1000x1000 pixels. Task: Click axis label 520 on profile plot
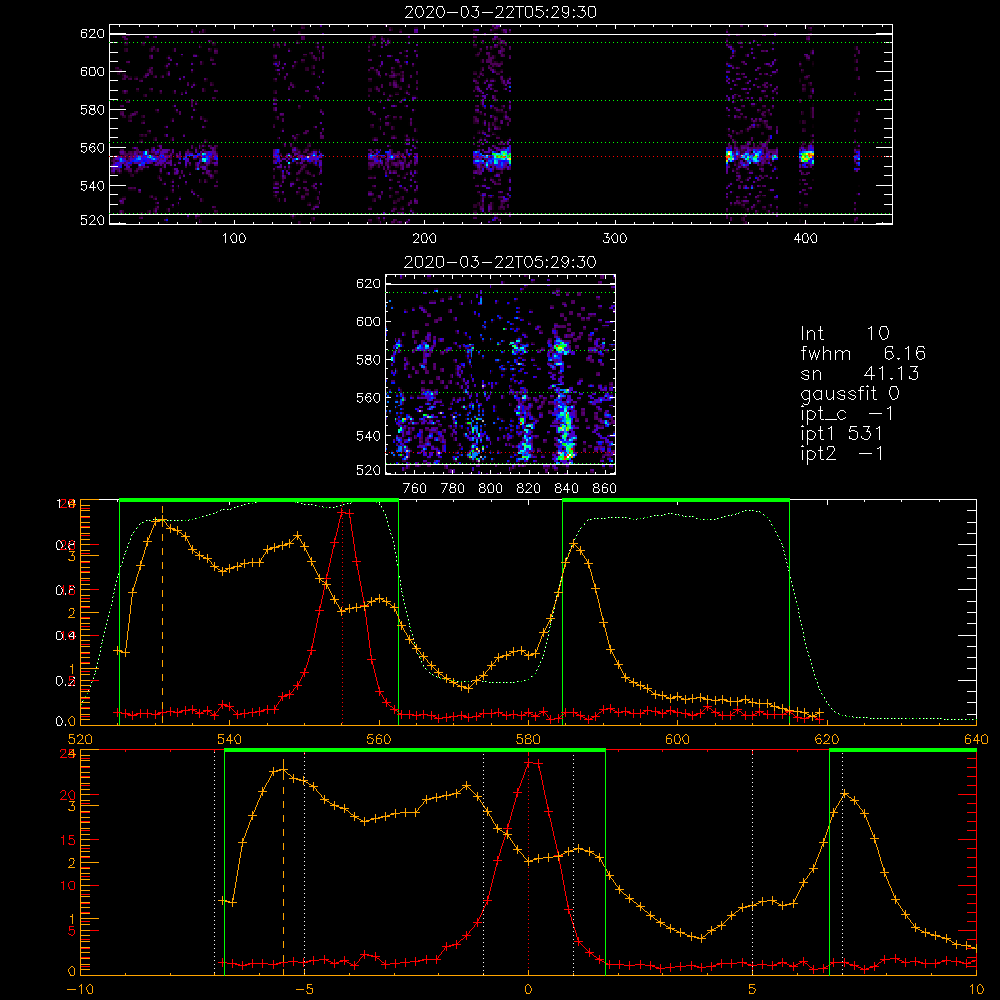click(80, 739)
